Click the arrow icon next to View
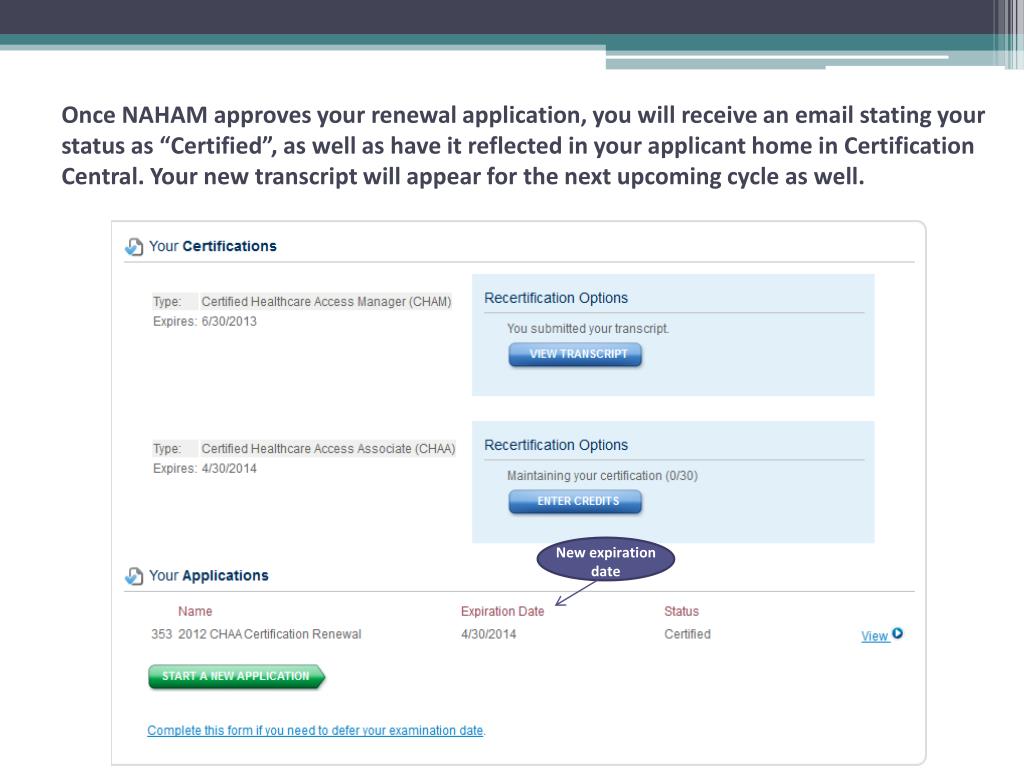The image size is (1024, 768). [898, 633]
